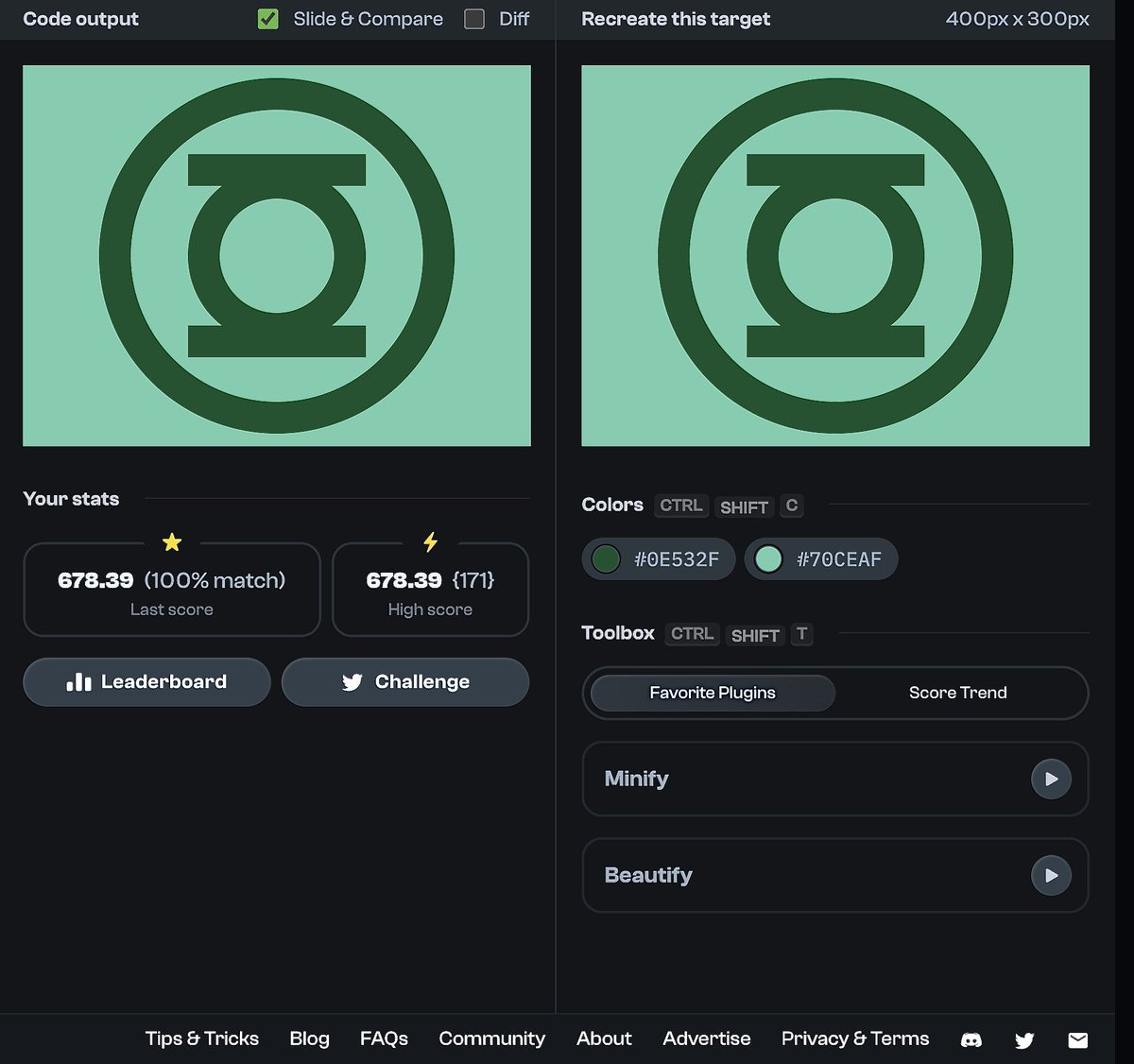
Task: Click the gold star icon above Last score
Action: (x=172, y=542)
